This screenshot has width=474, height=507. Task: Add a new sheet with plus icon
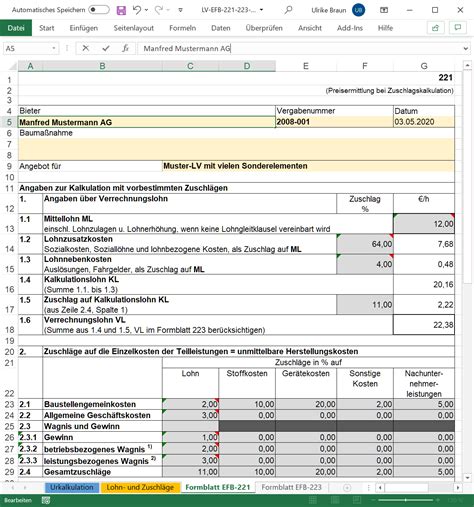coord(347,488)
